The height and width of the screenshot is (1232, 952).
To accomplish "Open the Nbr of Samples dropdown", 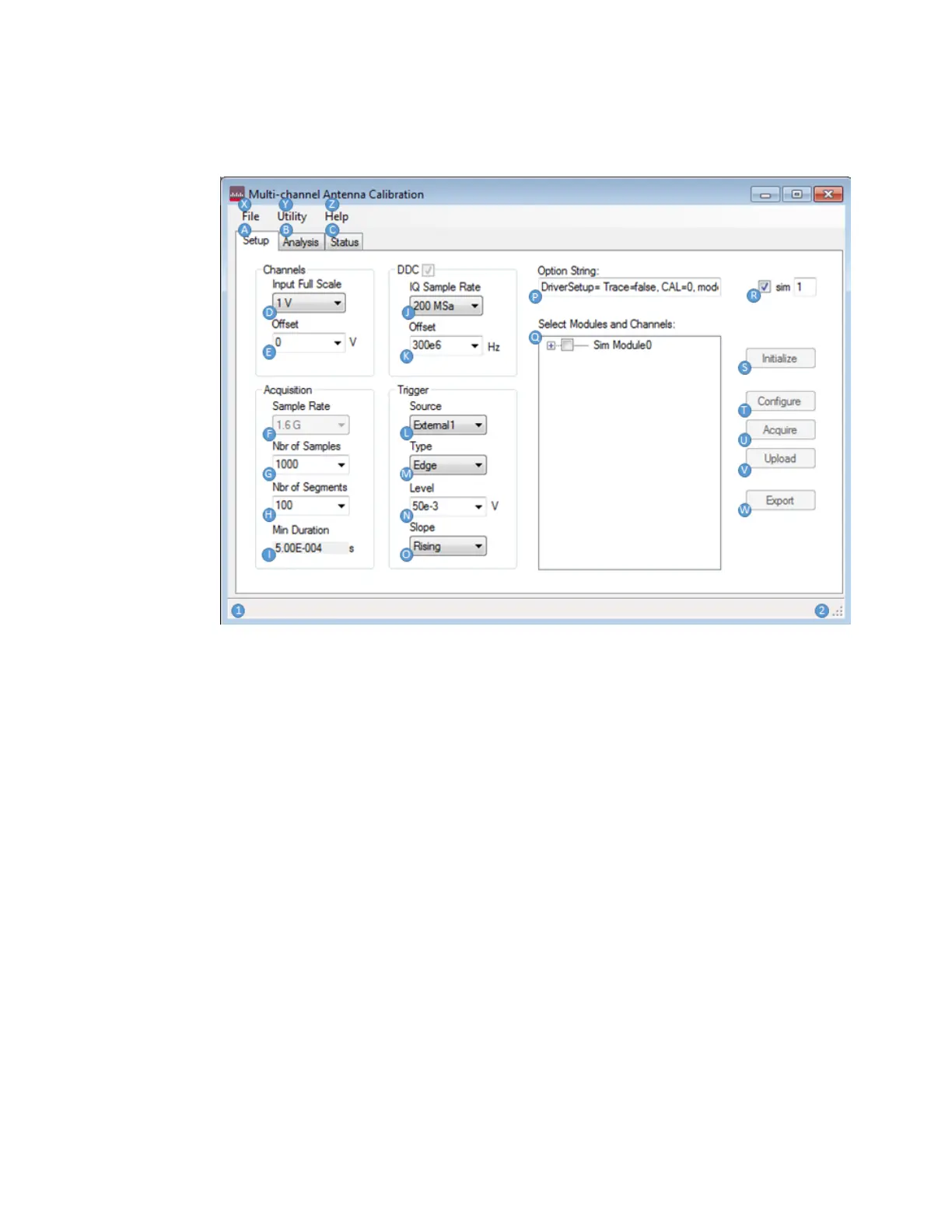I will pos(310,464).
